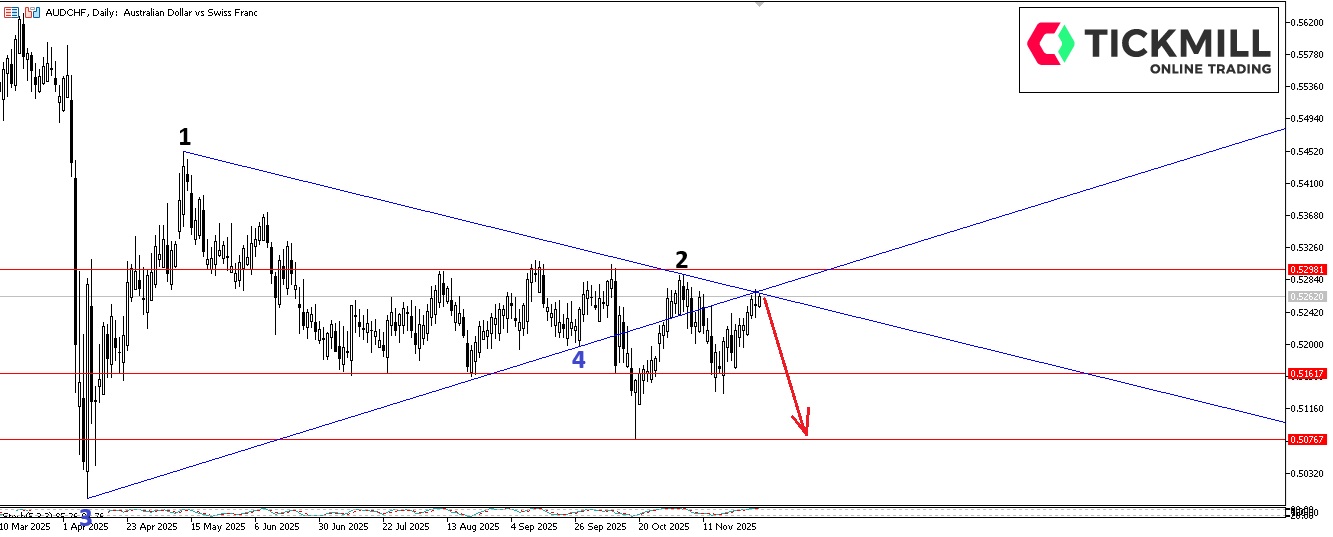Click the Depth of Market icon
The height and width of the screenshot is (537, 1333).
(x=11, y=13)
